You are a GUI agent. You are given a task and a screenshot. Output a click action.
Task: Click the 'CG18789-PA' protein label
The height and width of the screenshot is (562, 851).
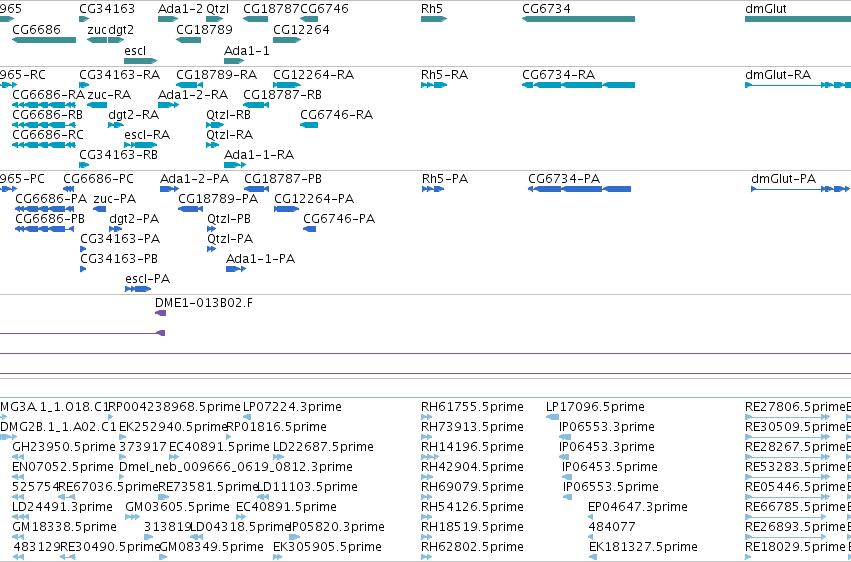[x=218, y=199]
